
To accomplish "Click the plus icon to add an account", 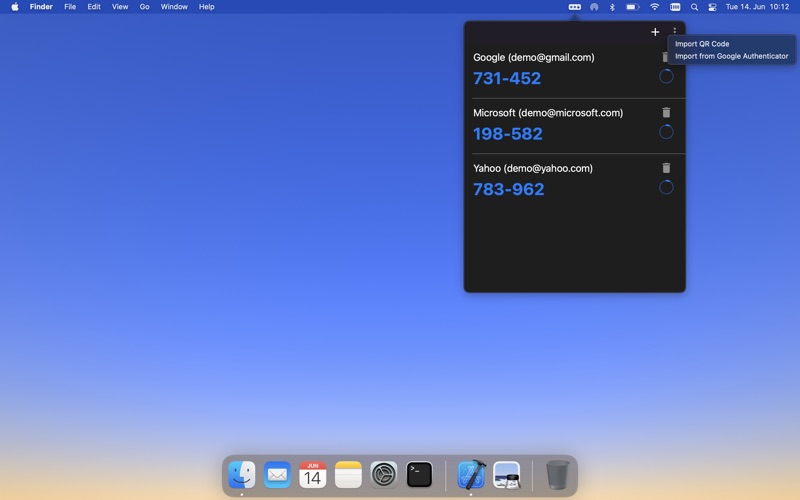I will pos(655,32).
